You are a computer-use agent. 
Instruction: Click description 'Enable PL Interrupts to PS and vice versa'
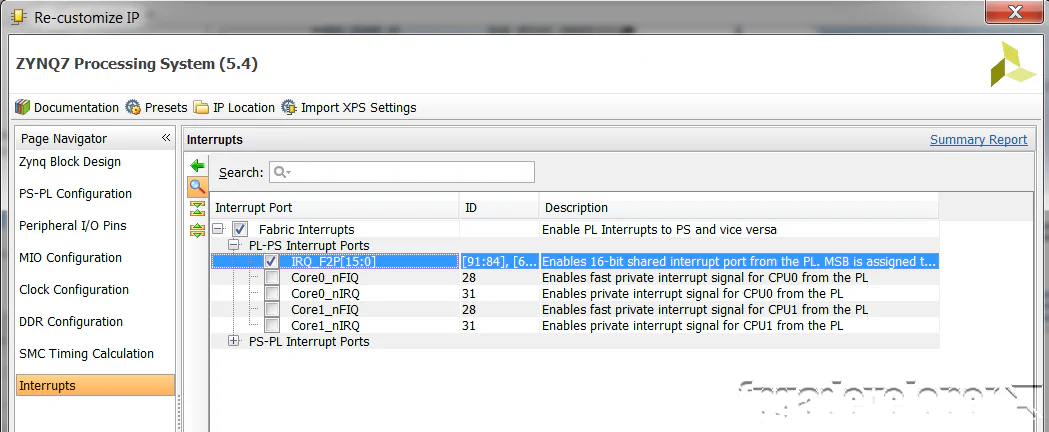click(659, 229)
